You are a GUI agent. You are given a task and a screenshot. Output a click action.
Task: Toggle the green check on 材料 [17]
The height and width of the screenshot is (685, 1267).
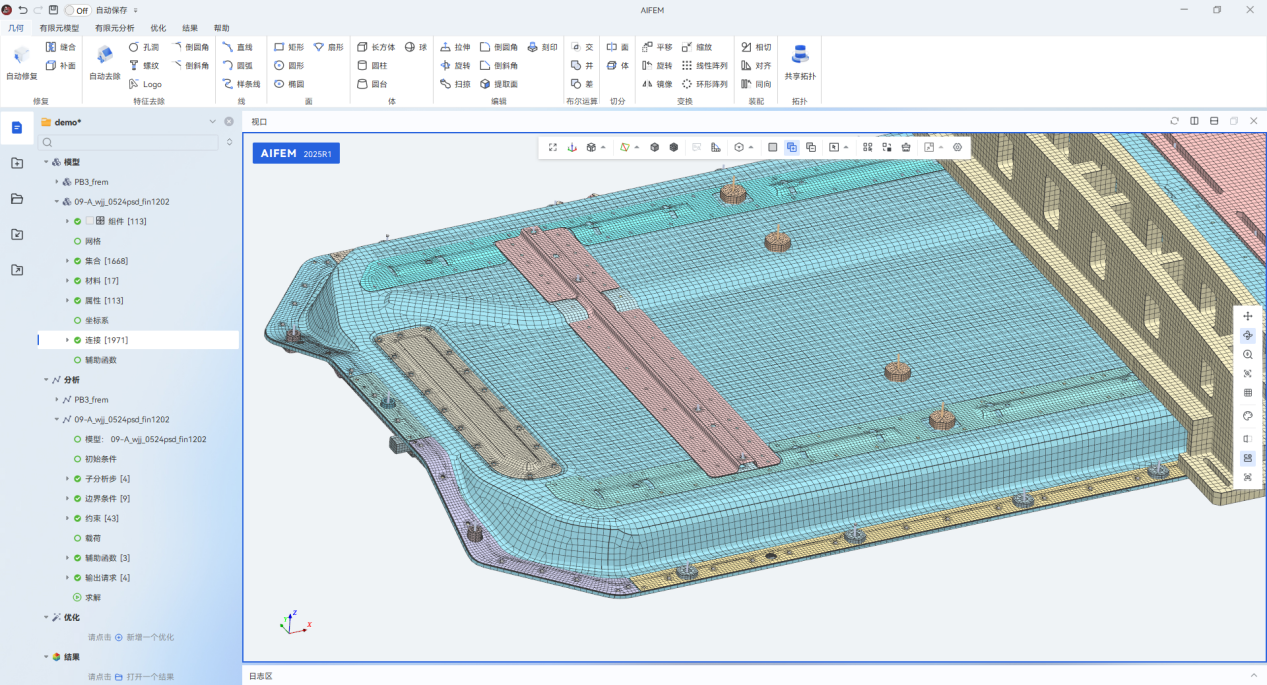click(77, 281)
